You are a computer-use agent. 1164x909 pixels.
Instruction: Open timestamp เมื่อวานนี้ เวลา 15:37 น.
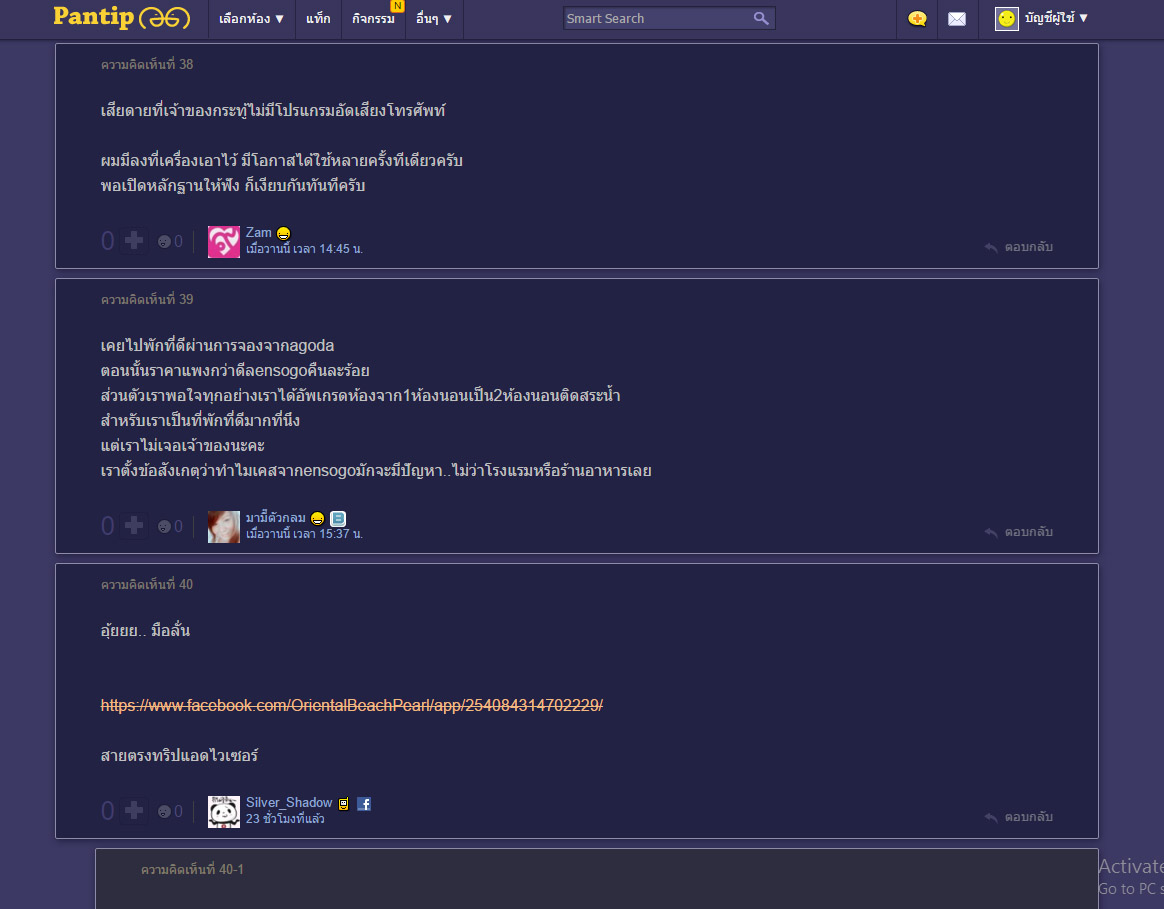point(304,534)
